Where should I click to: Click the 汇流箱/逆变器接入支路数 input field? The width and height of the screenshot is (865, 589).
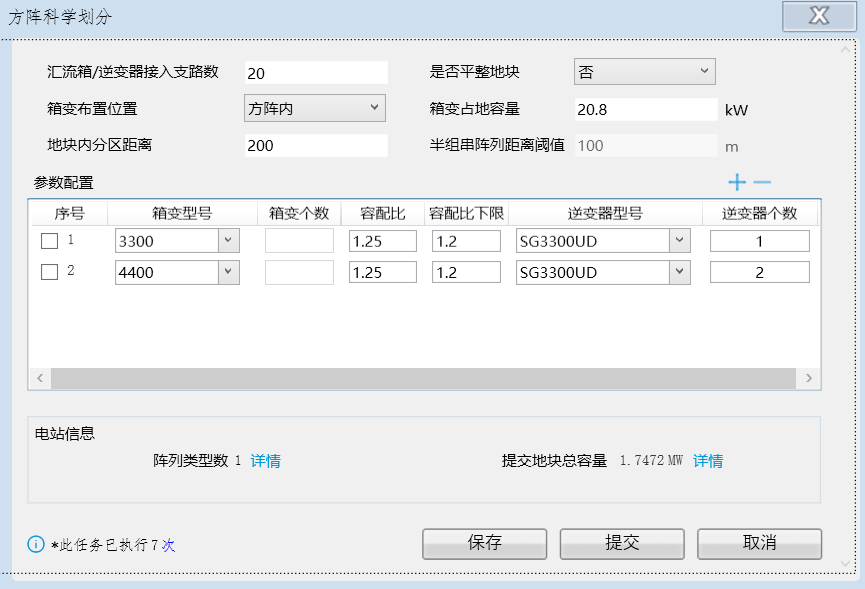(x=315, y=73)
